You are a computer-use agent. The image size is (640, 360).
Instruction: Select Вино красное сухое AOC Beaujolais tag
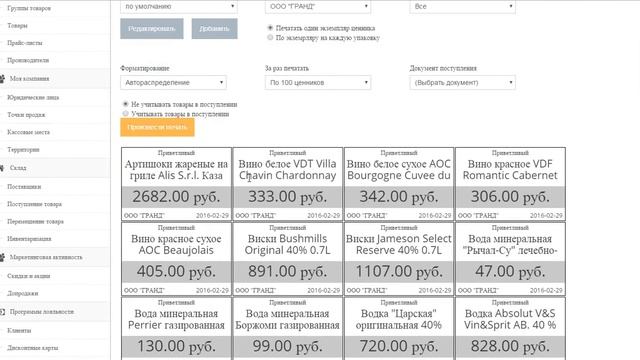click(176, 259)
